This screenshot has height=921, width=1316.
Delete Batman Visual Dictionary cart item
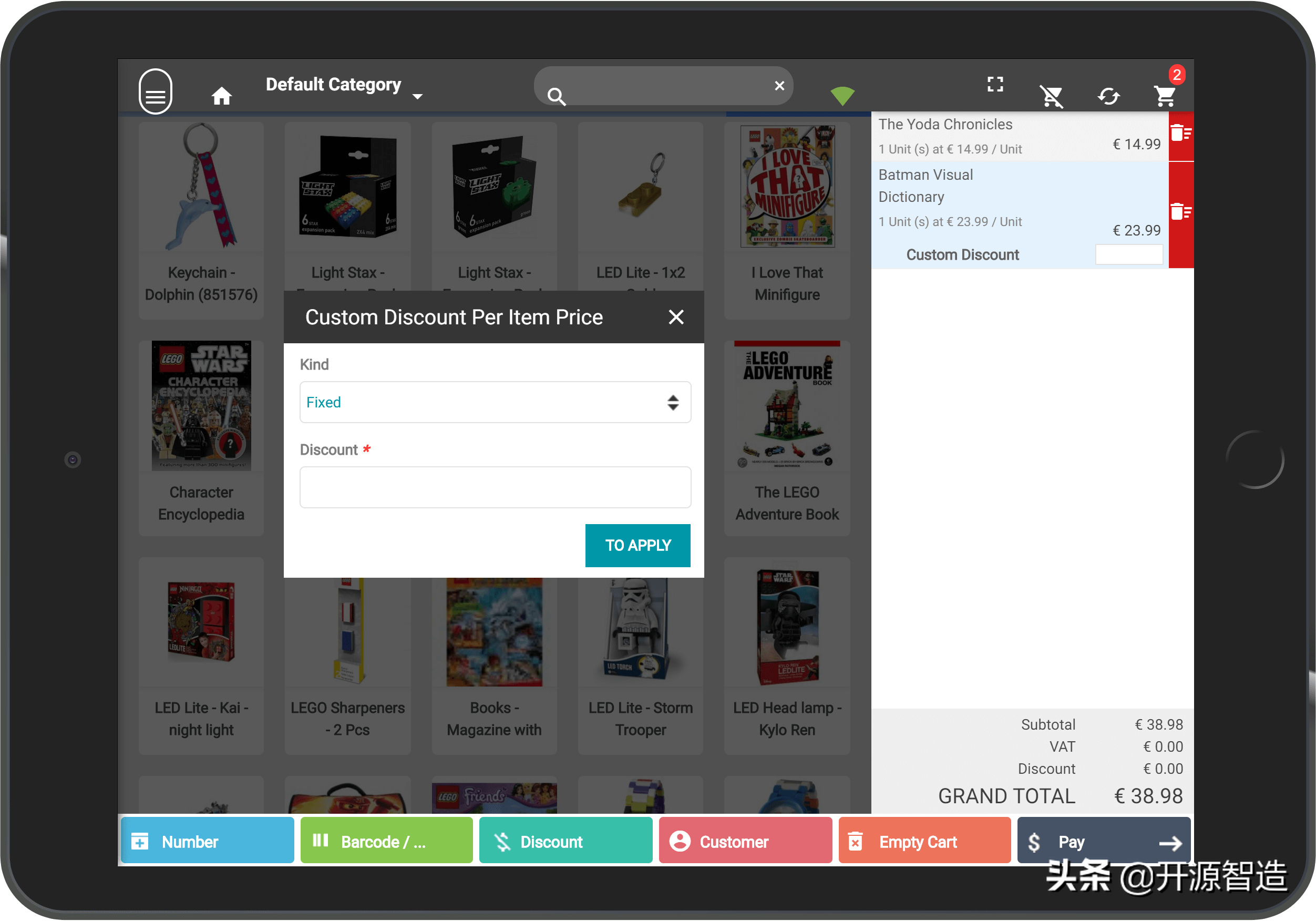coord(1180,211)
